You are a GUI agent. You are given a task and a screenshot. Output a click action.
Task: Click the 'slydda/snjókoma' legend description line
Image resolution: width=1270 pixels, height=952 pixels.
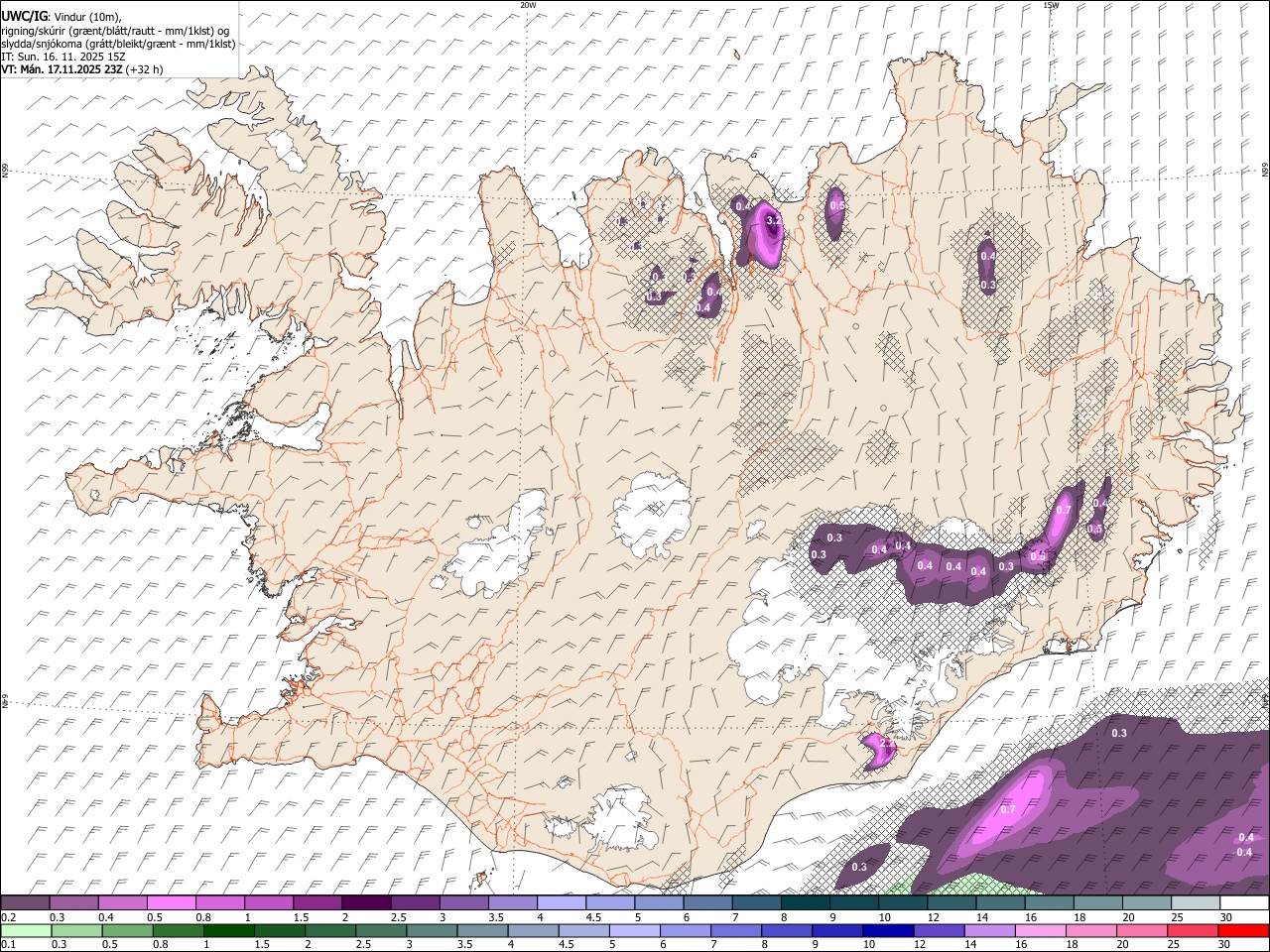[118, 44]
